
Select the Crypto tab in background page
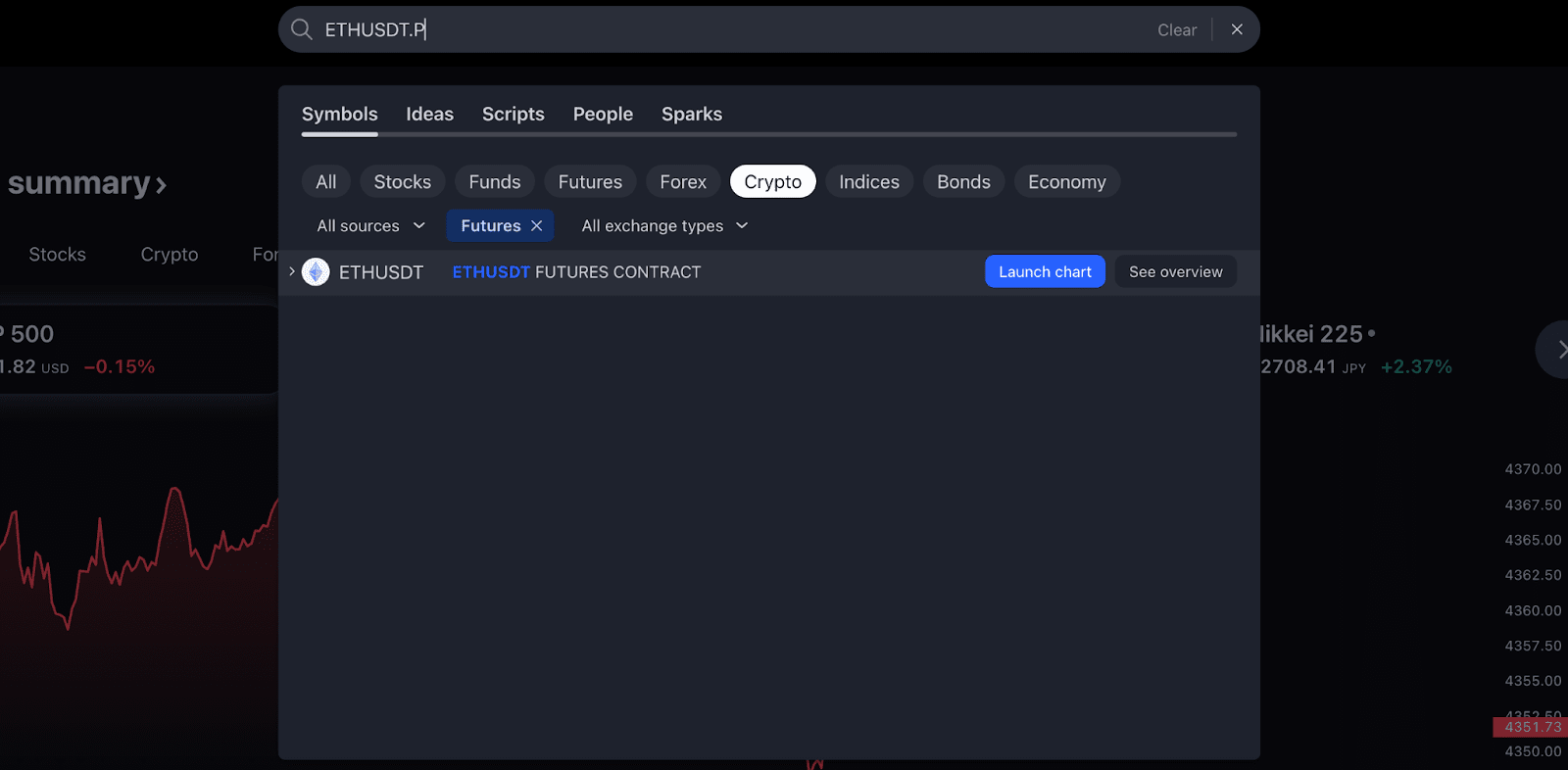[x=170, y=255]
